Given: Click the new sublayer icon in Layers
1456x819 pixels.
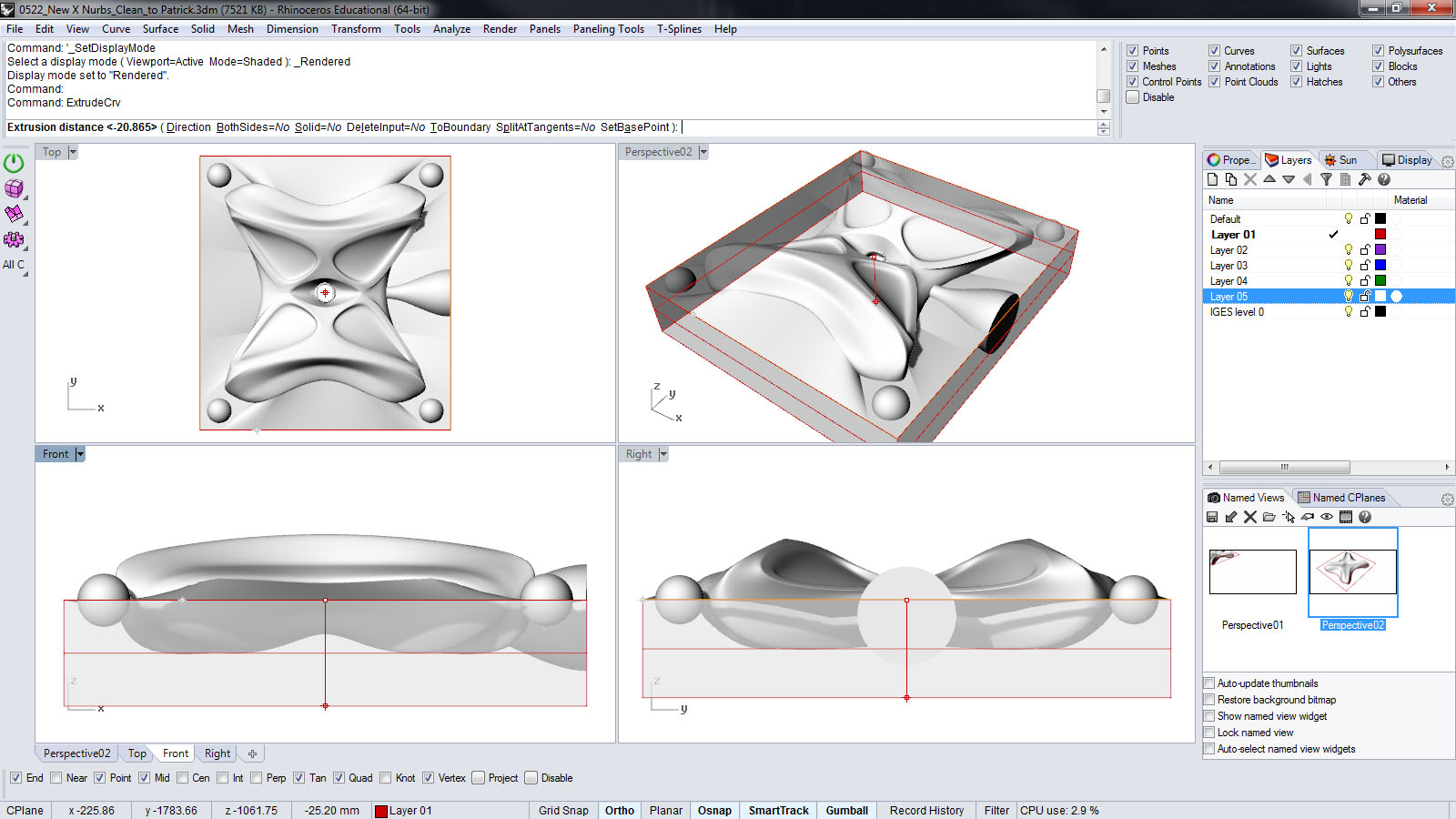Looking at the screenshot, I should 1231,179.
